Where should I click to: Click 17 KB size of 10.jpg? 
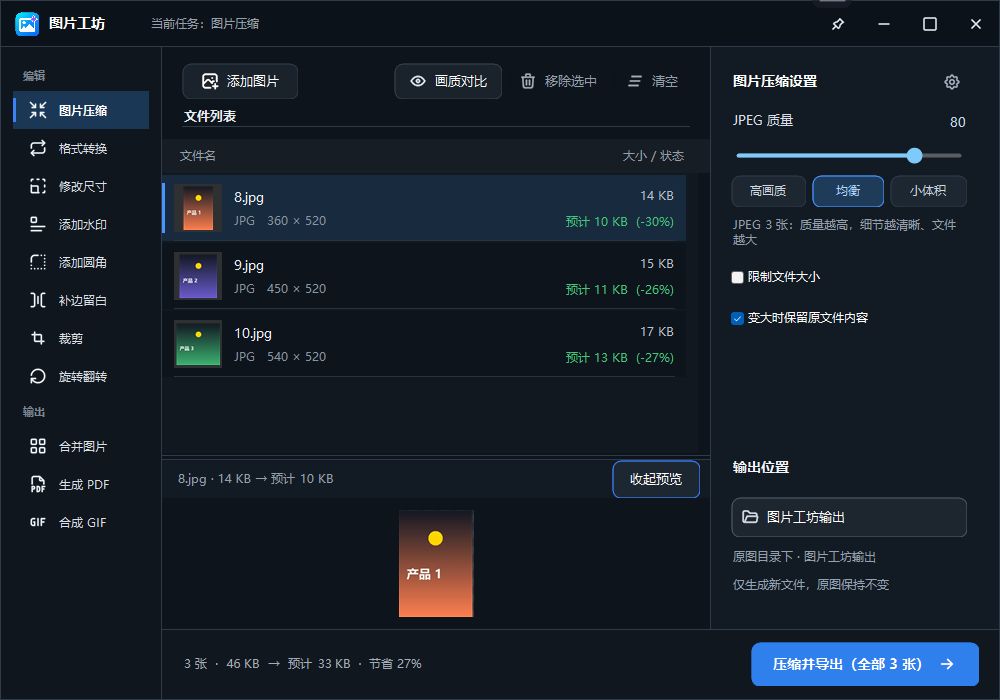tap(656, 332)
